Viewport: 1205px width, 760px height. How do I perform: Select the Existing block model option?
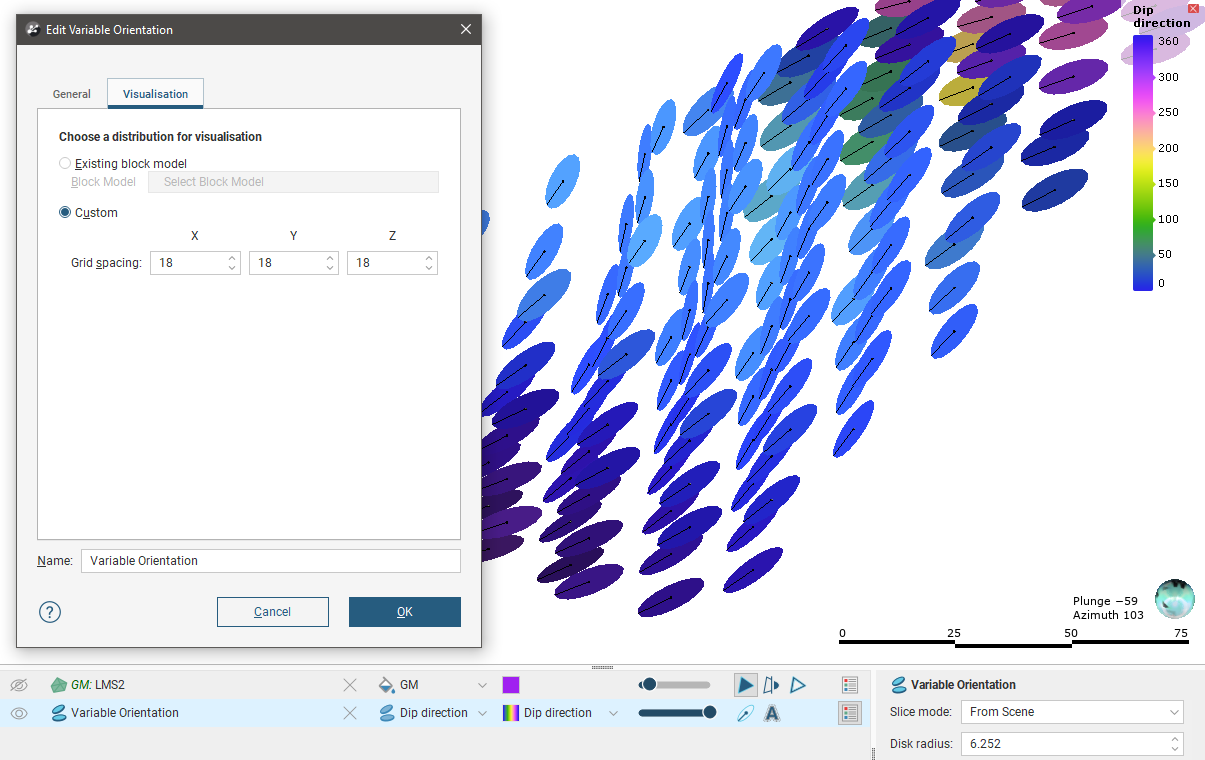point(66,163)
